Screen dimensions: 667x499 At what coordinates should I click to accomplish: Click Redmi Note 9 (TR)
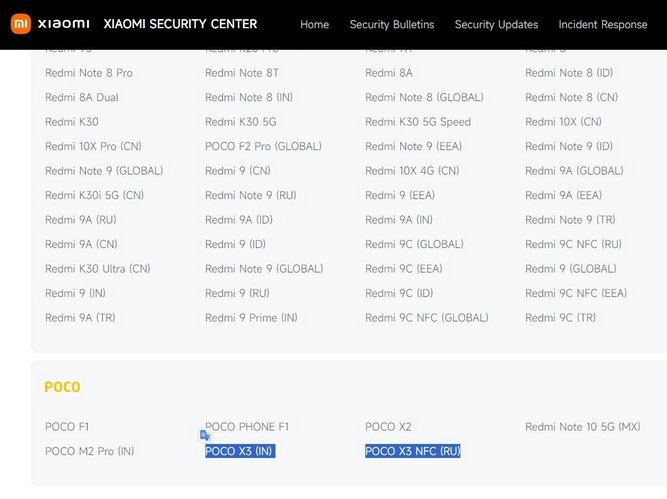(x=570, y=220)
